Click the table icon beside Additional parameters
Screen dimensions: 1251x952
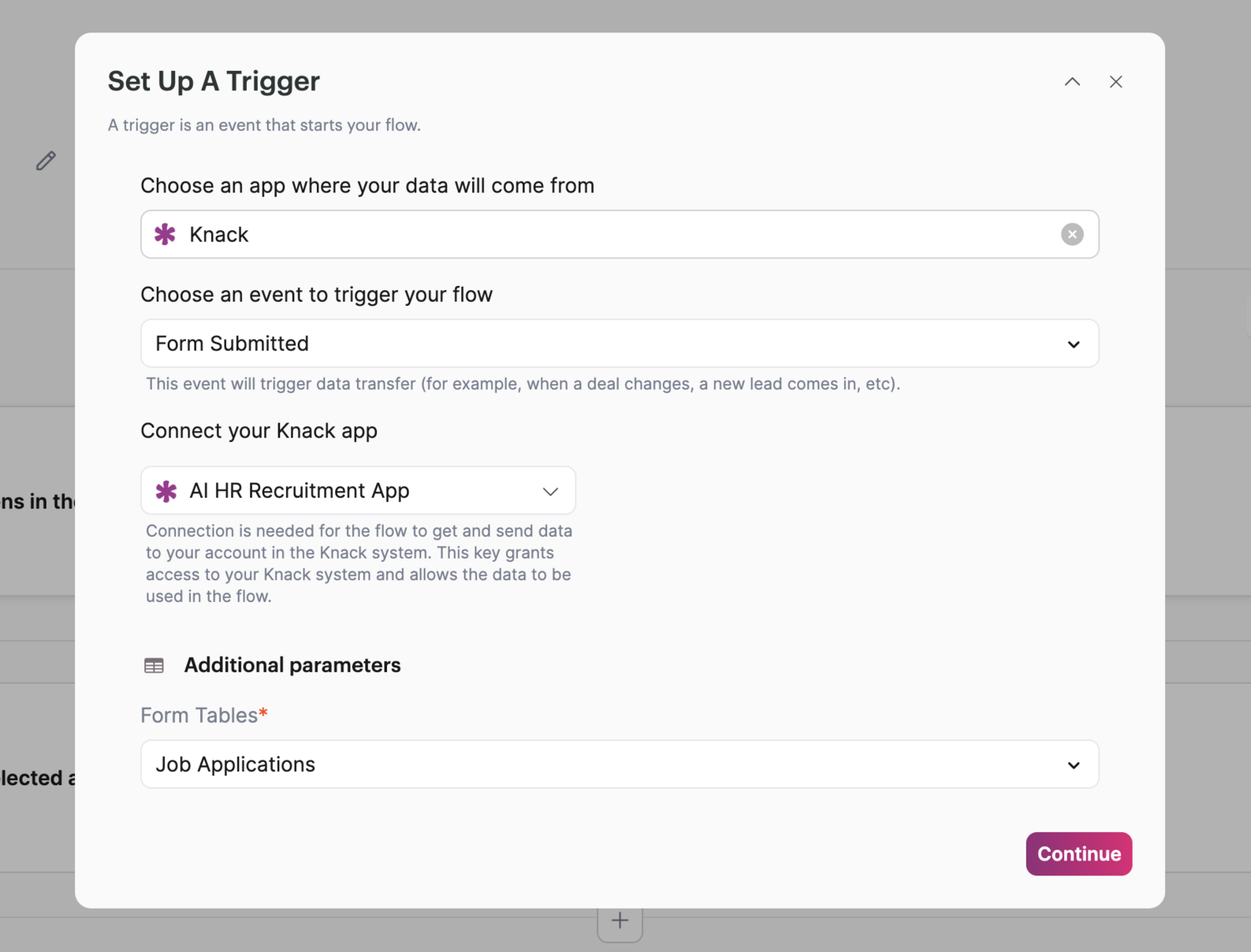pos(153,664)
